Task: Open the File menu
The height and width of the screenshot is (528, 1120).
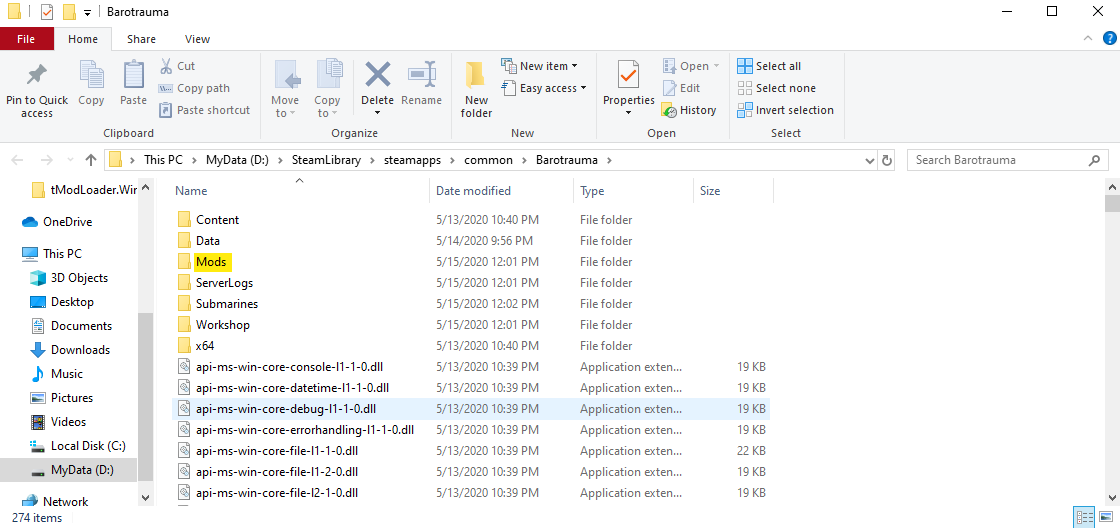Action: point(26,39)
